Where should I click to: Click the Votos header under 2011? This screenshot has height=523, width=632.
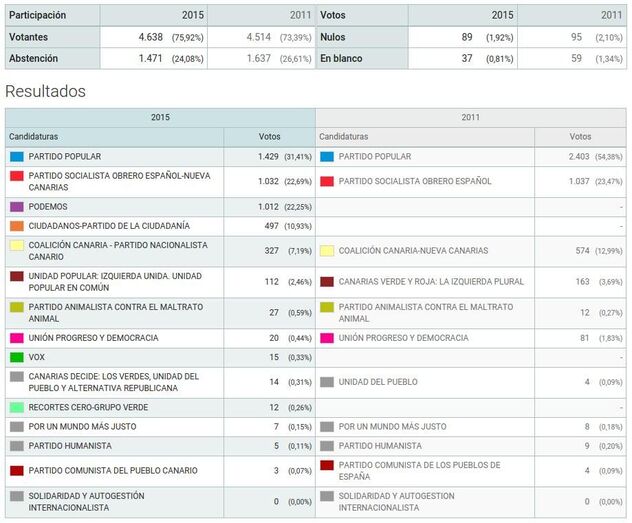tap(580, 137)
